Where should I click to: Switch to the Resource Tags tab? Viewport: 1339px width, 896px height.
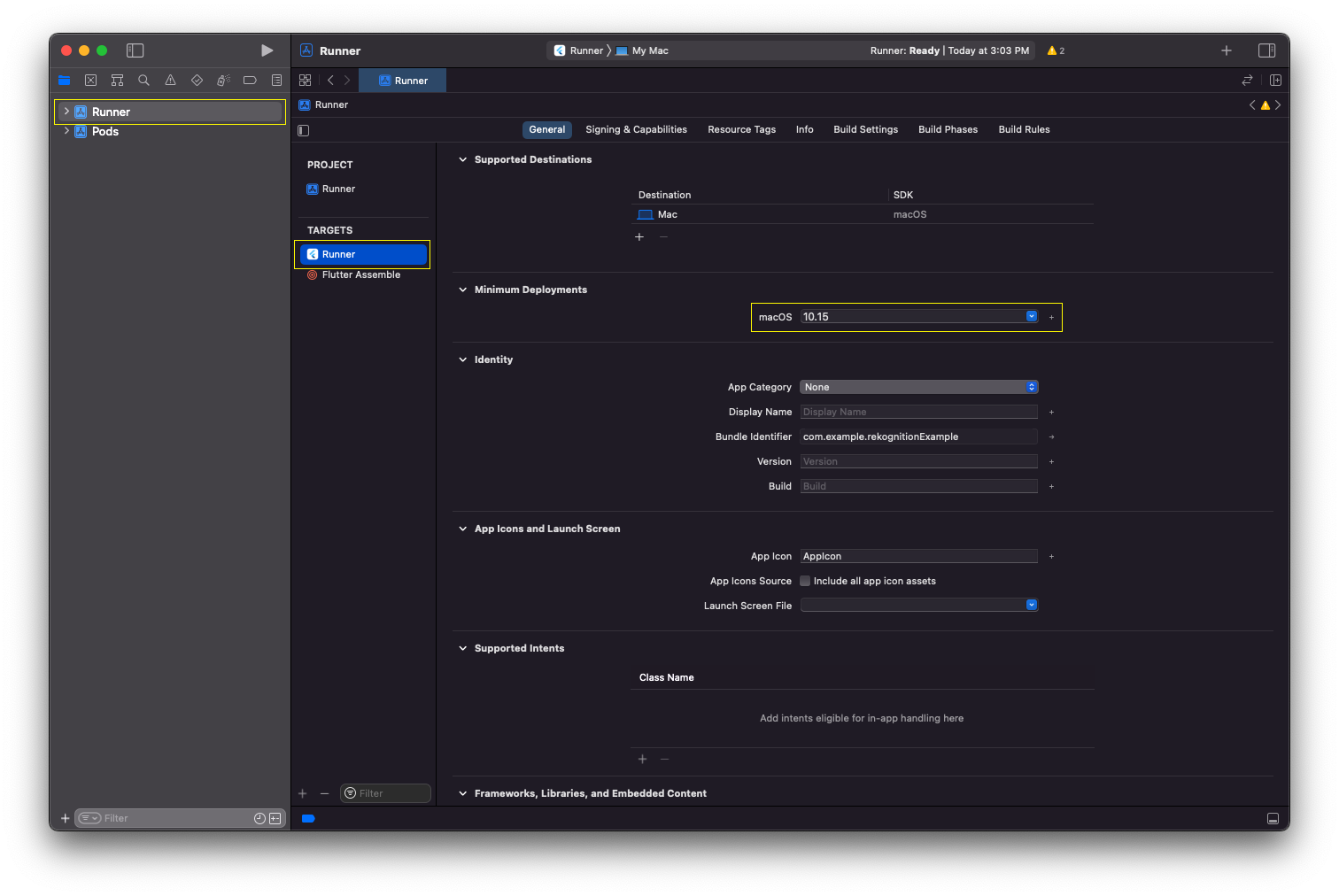click(741, 129)
